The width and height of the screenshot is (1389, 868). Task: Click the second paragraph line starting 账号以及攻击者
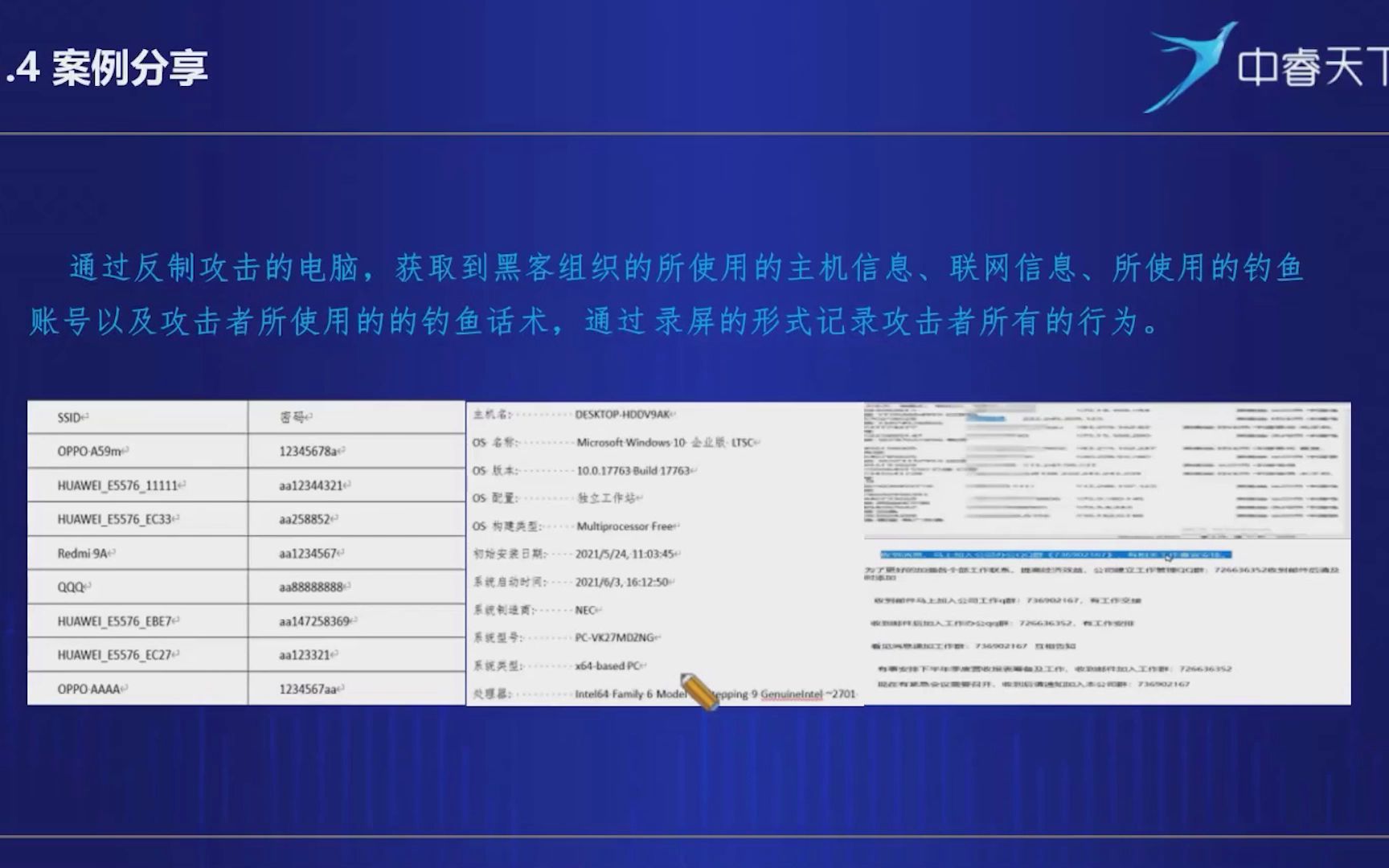click(593, 321)
